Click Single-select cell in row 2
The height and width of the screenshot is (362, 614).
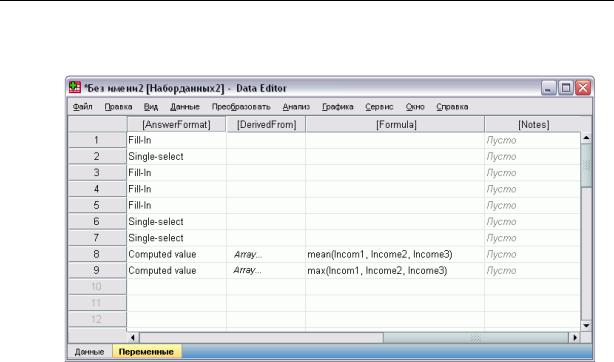click(x=177, y=157)
